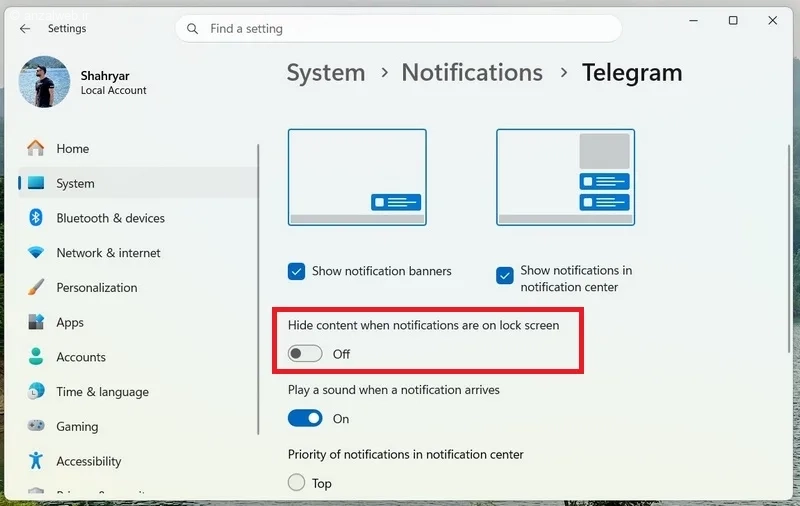Click the Time & language globe icon
This screenshot has height=506, width=800.
pyautogui.click(x=36, y=391)
